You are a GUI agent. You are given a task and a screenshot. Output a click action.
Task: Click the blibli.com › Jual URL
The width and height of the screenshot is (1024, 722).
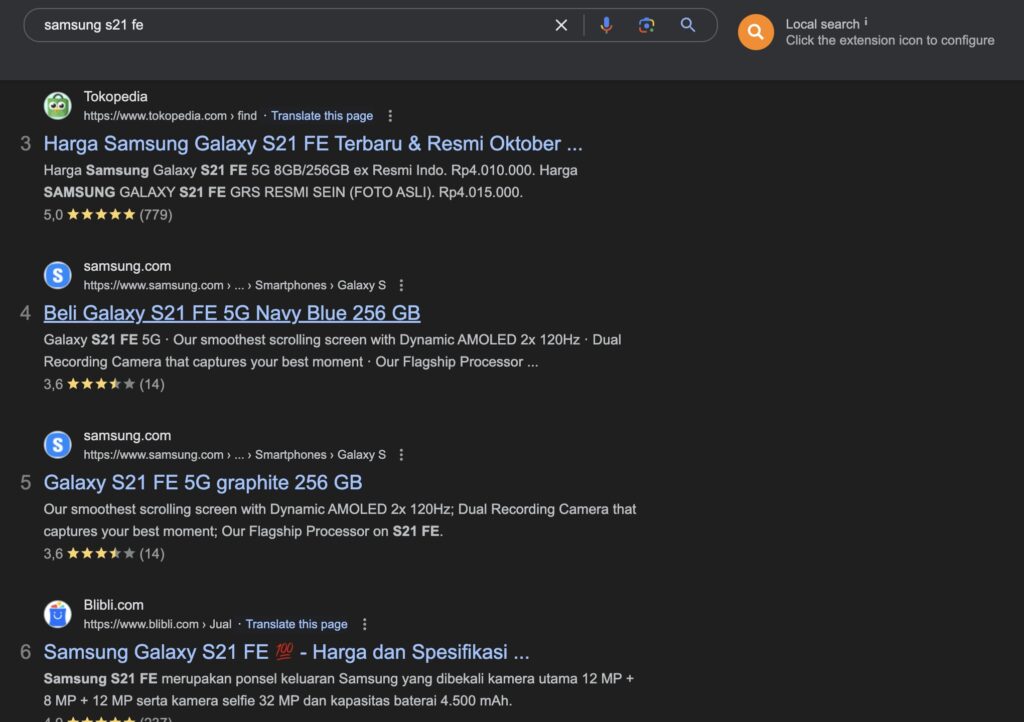[x=157, y=624]
